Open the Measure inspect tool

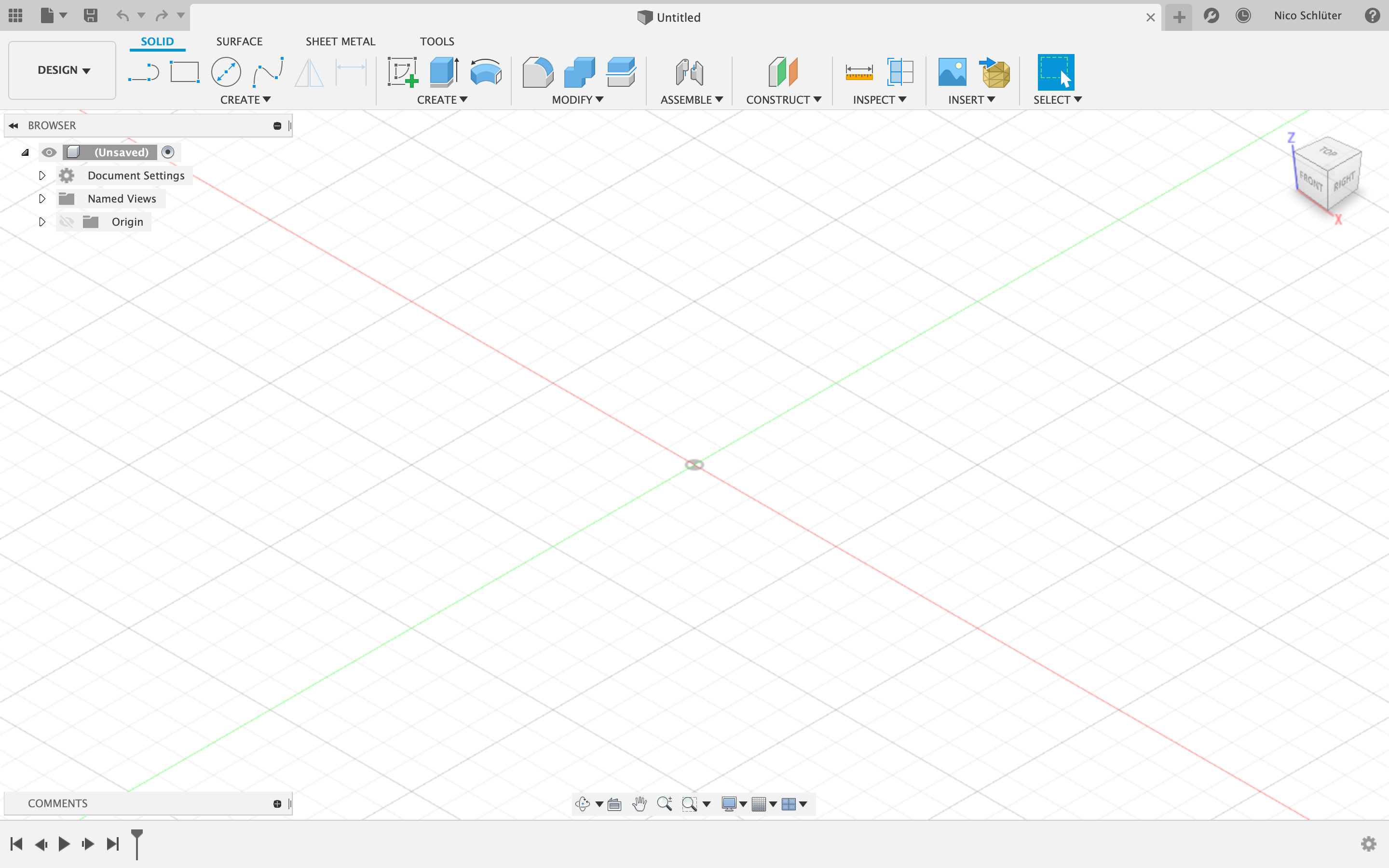[858, 73]
